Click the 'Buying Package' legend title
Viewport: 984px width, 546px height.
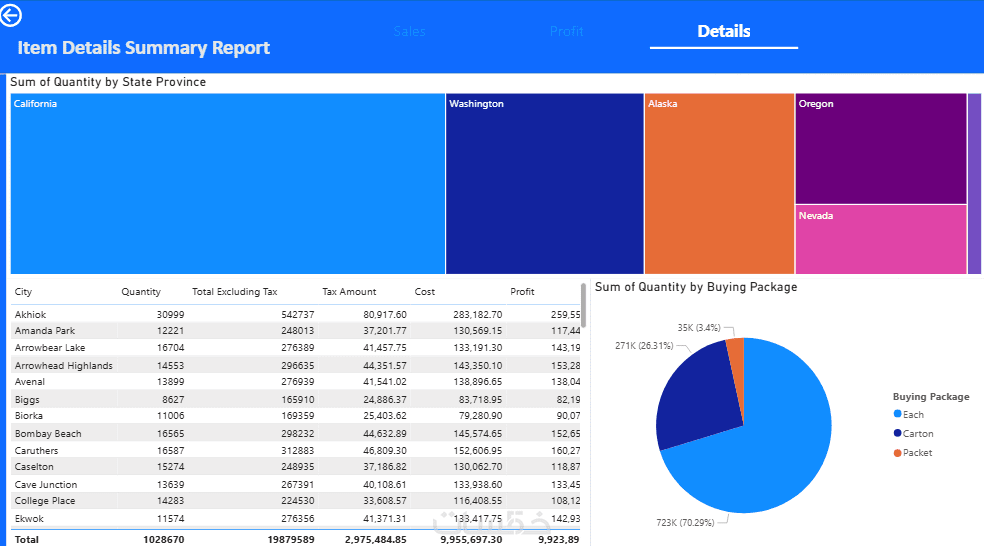[x=931, y=397]
